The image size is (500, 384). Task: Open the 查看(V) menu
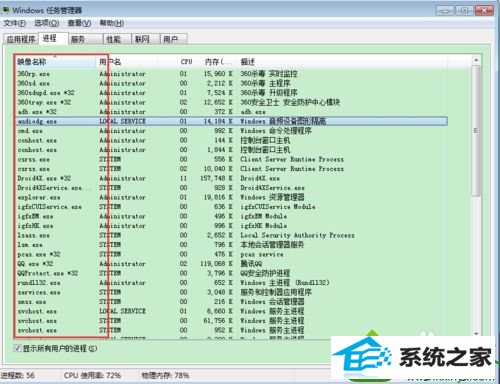tap(79, 23)
